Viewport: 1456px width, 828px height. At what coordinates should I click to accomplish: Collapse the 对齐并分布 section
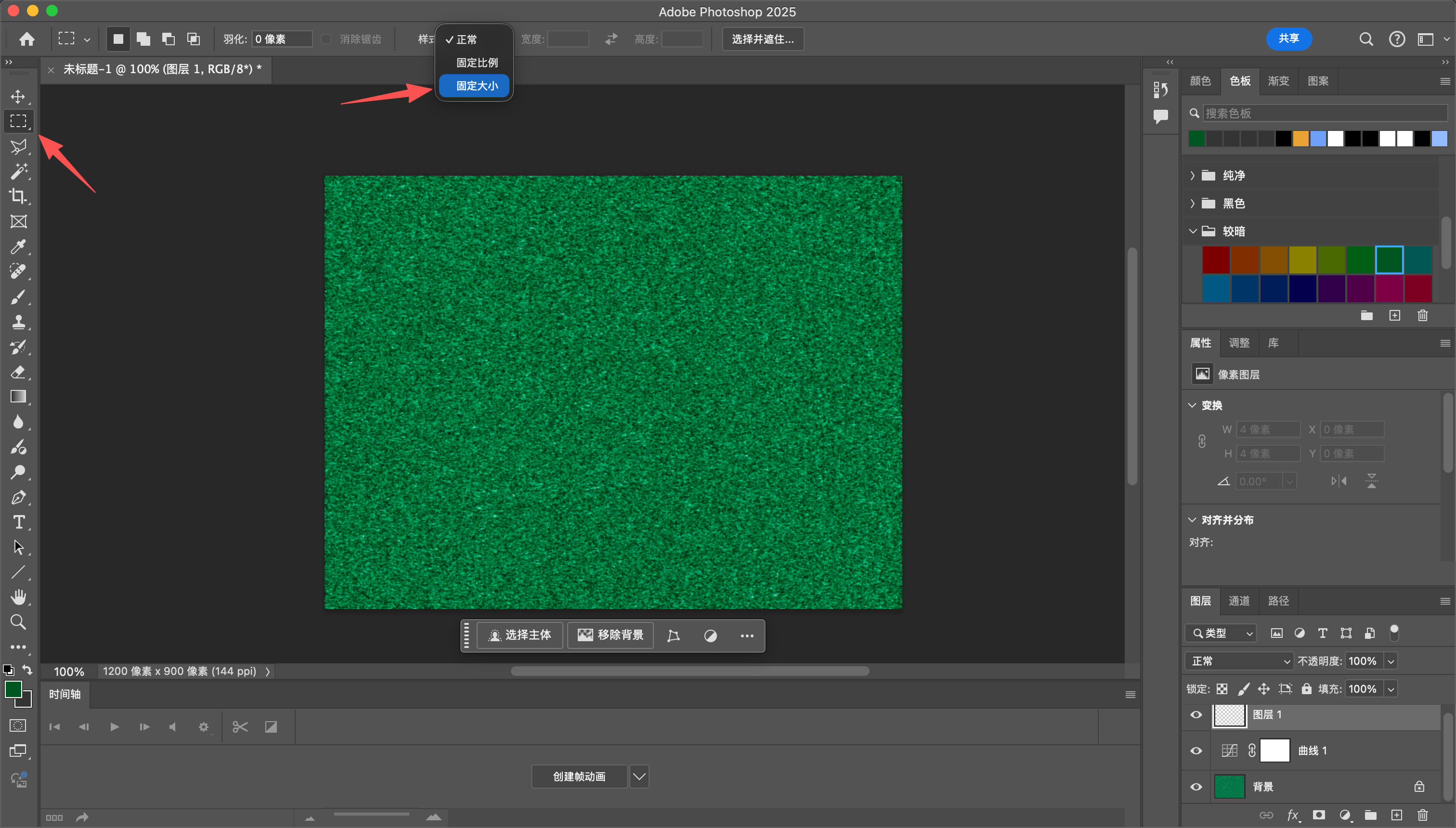pyautogui.click(x=1192, y=520)
